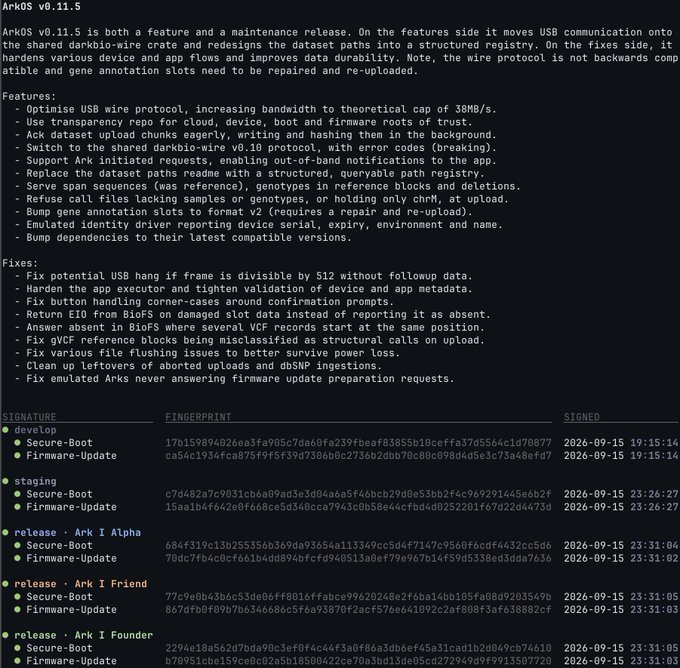The width and height of the screenshot is (680, 668).
Task: Click signed timestamp 2026-09-15 23:31:04
Action: pos(621,545)
